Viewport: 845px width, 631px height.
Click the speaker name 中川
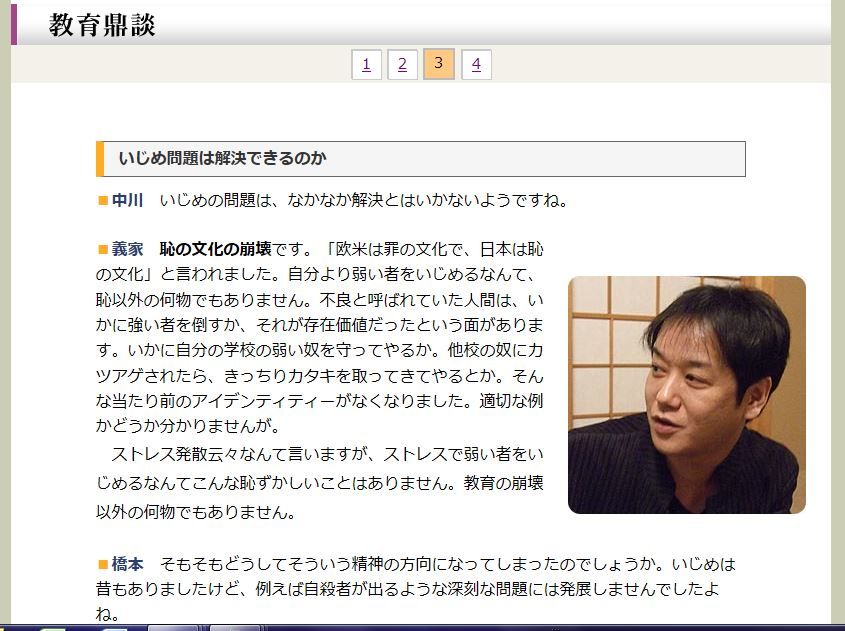[x=128, y=200]
